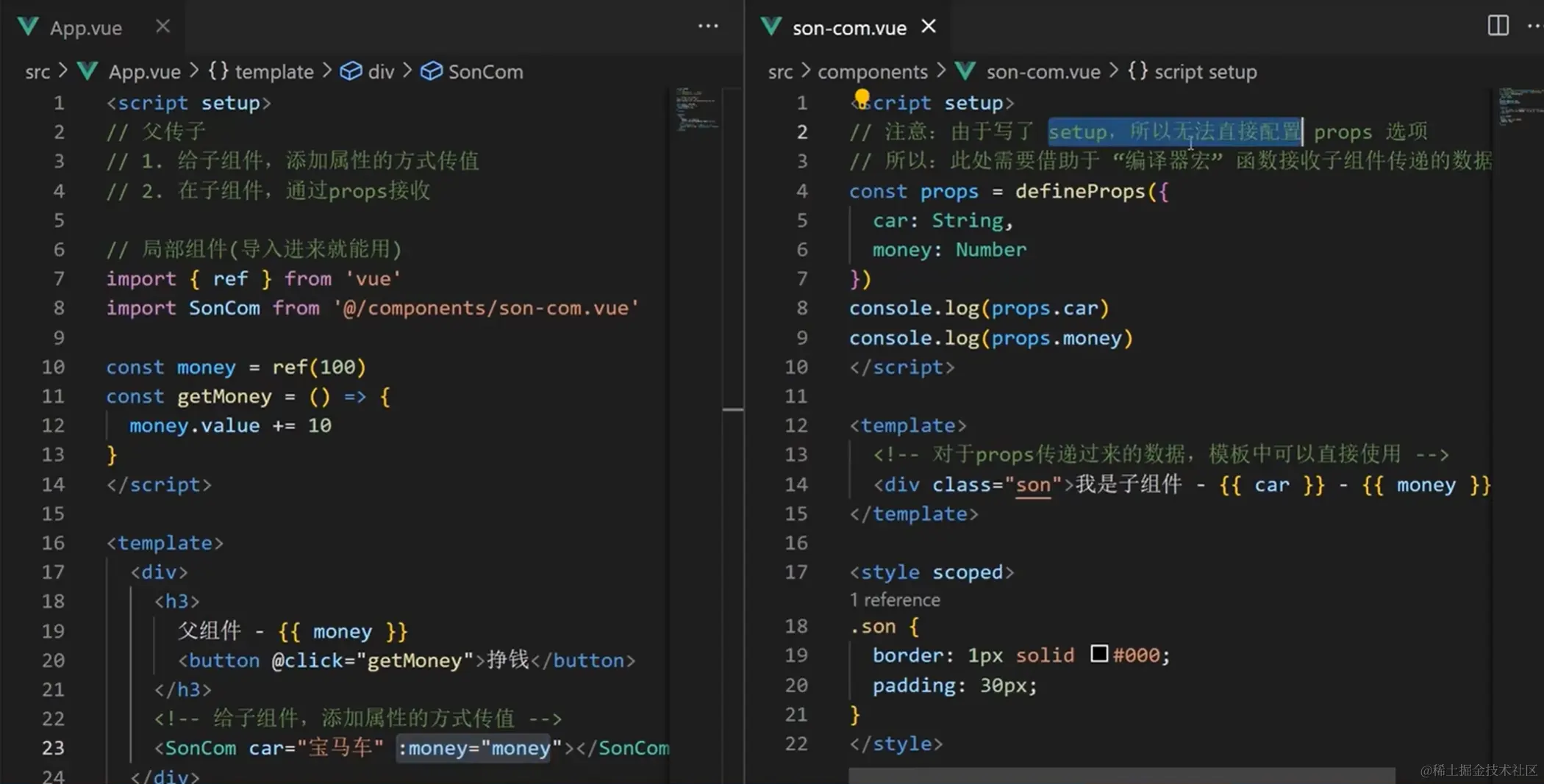Open the SonCom breadcrumb segment
The height and width of the screenshot is (784, 1544).
pyautogui.click(x=486, y=72)
